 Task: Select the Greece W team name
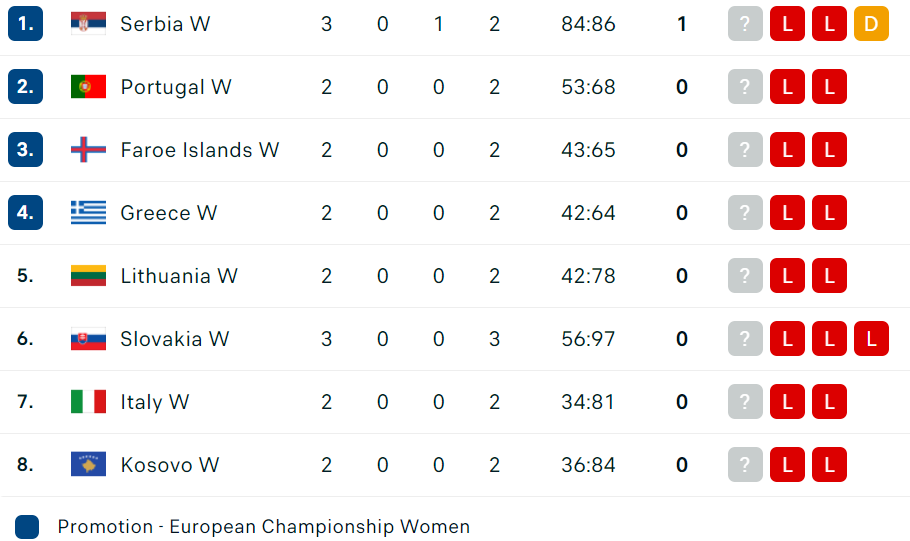point(168,213)
